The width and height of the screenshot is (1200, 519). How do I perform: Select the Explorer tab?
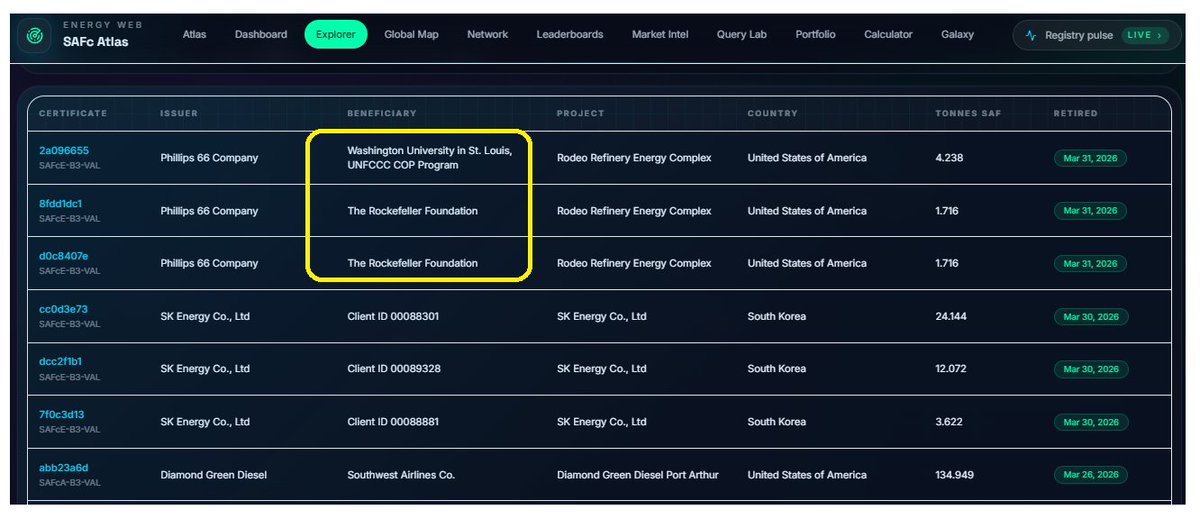pyautogui.click(x=336, y=35)
